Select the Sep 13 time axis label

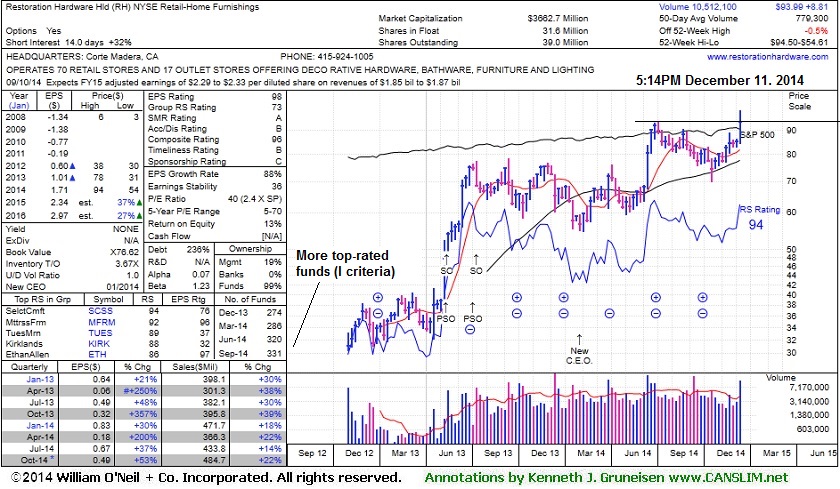coord(498,453)
